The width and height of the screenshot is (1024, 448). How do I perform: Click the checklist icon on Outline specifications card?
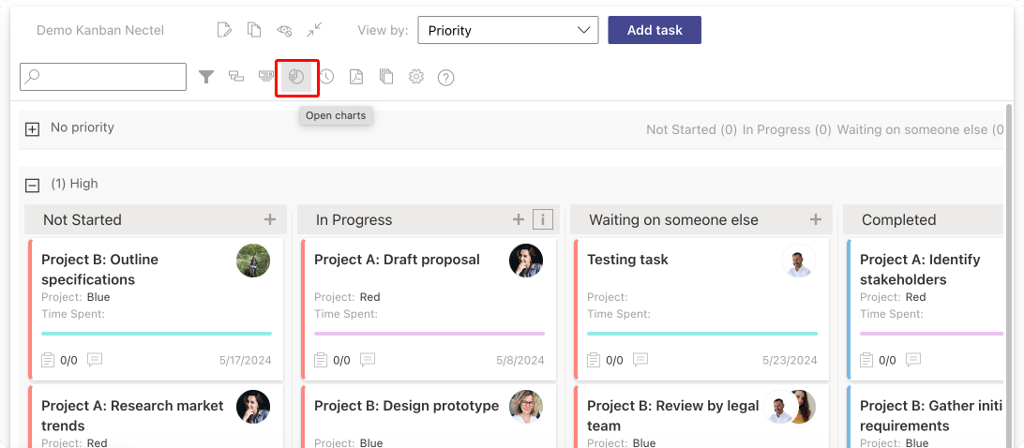coord(48,360)
